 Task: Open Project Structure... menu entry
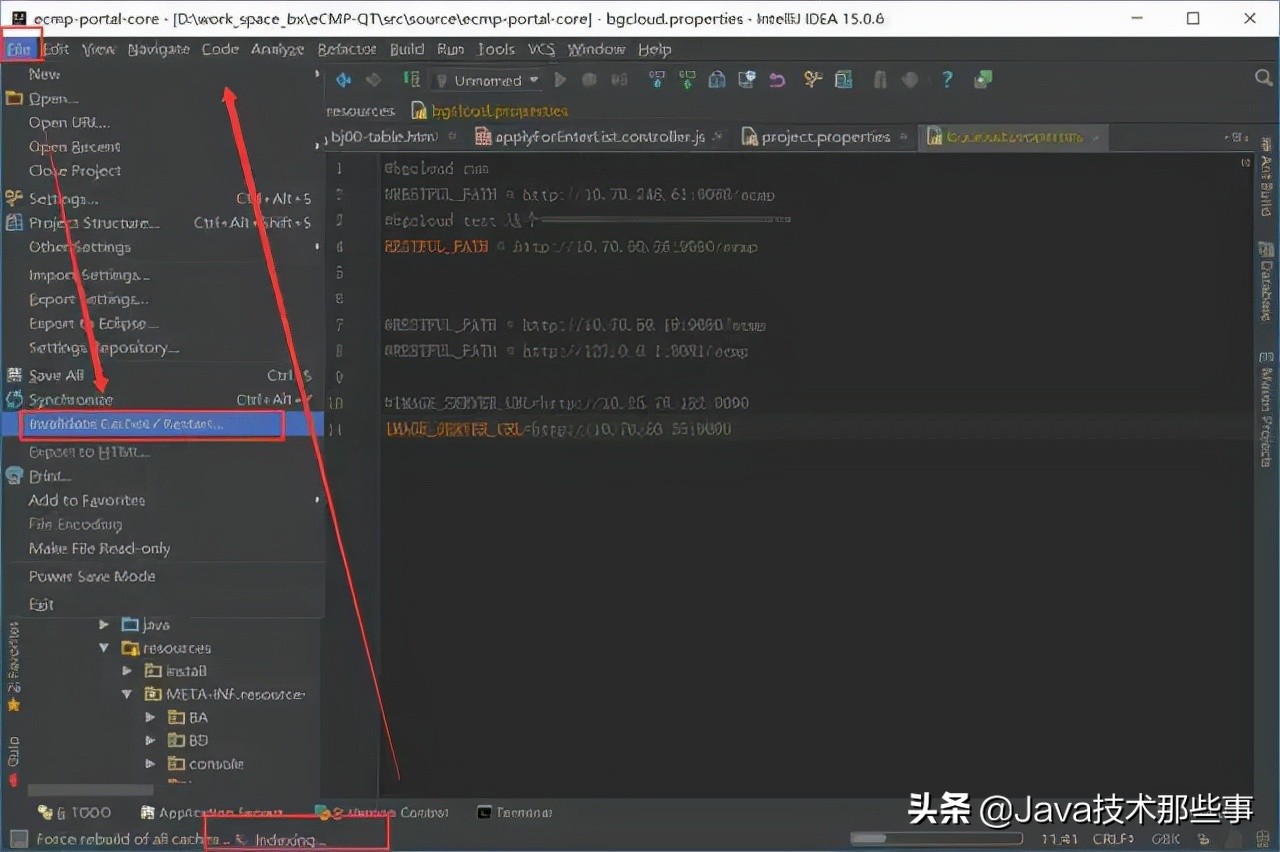point(162,222)
